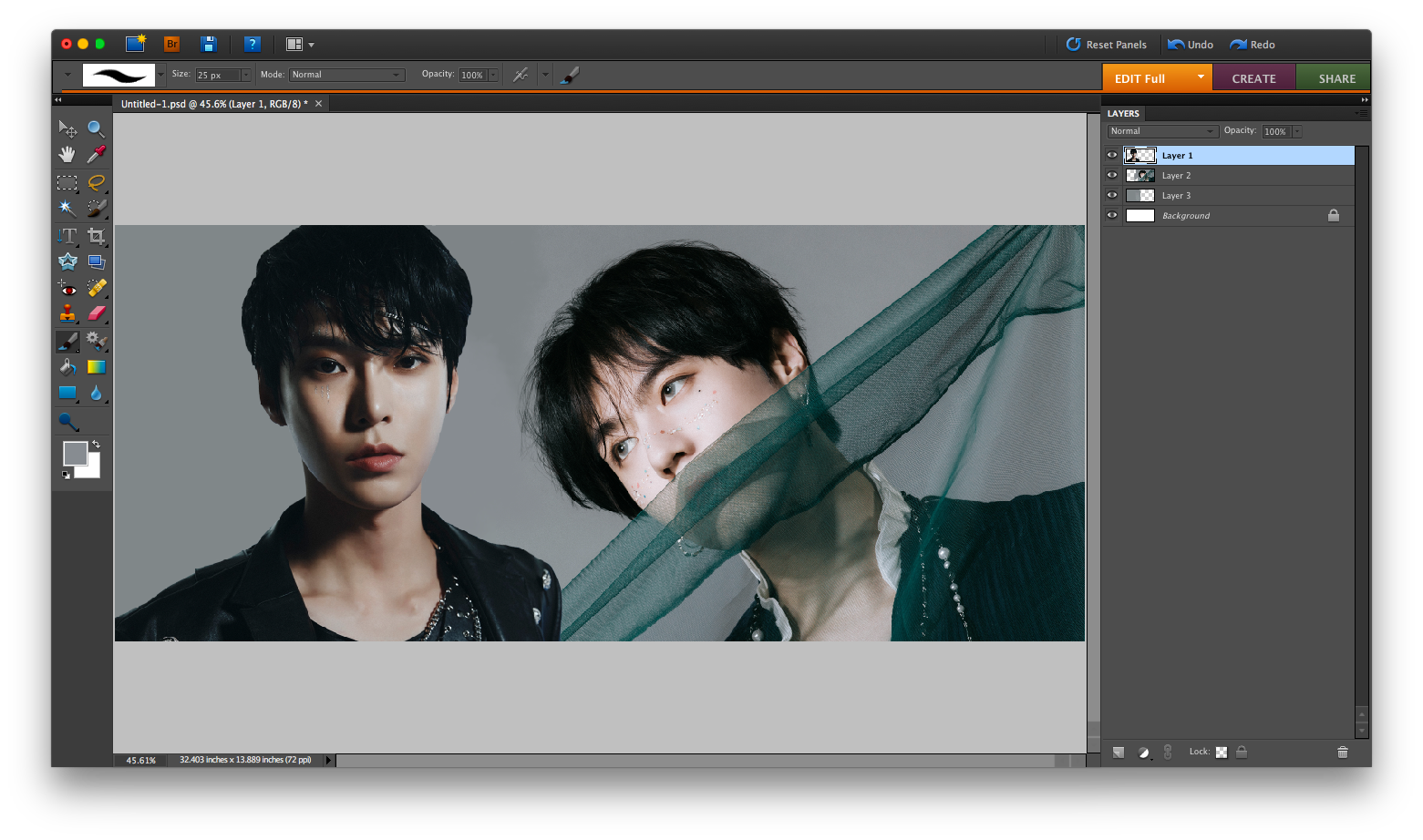Open adjustment layer menu icon
Viewport: 1423px width, 840px height.
pyautogui.click(x=1144, y=753)
